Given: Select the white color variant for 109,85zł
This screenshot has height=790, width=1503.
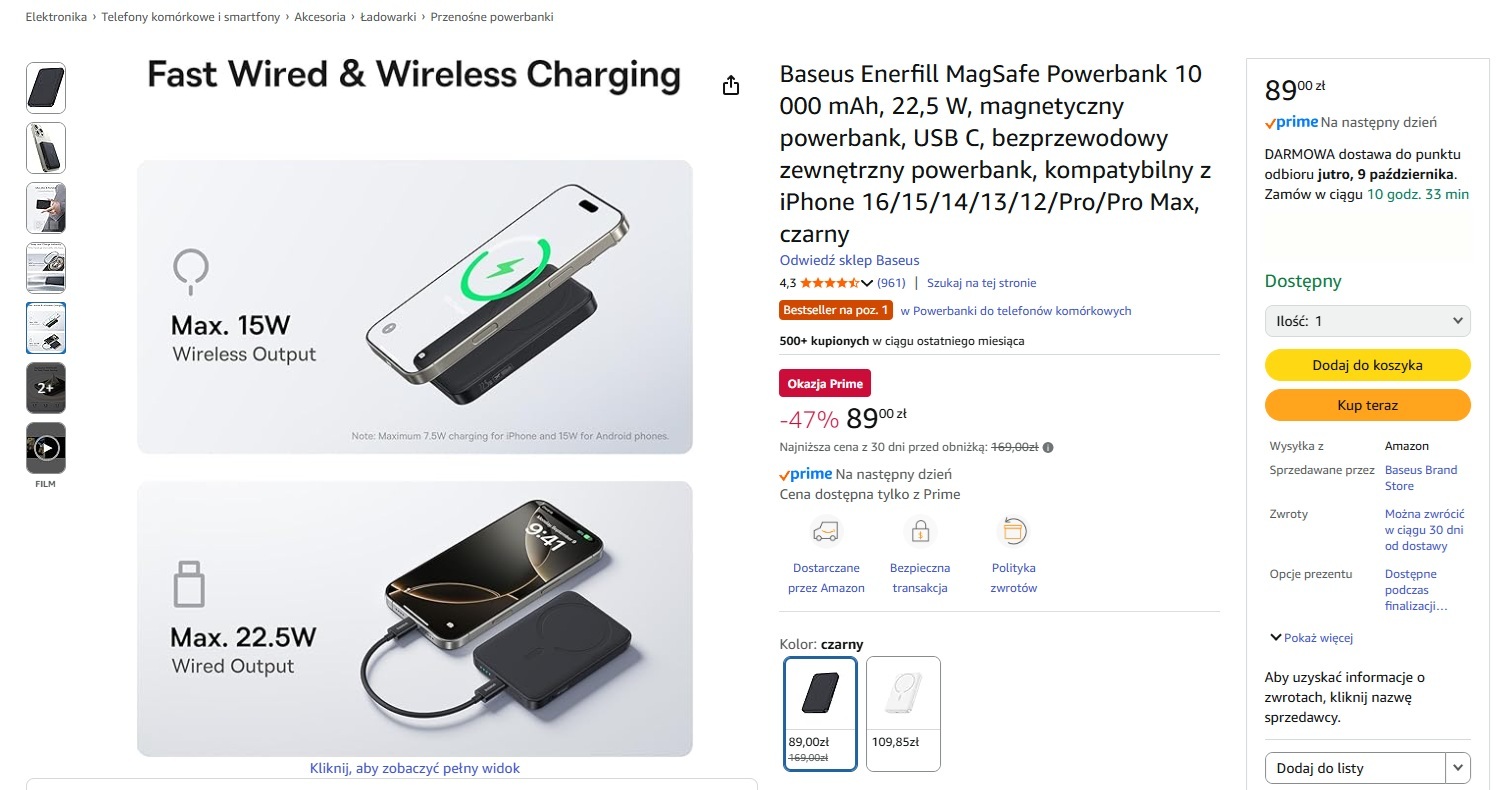Looking at the screenshot, I should [903, 713].
